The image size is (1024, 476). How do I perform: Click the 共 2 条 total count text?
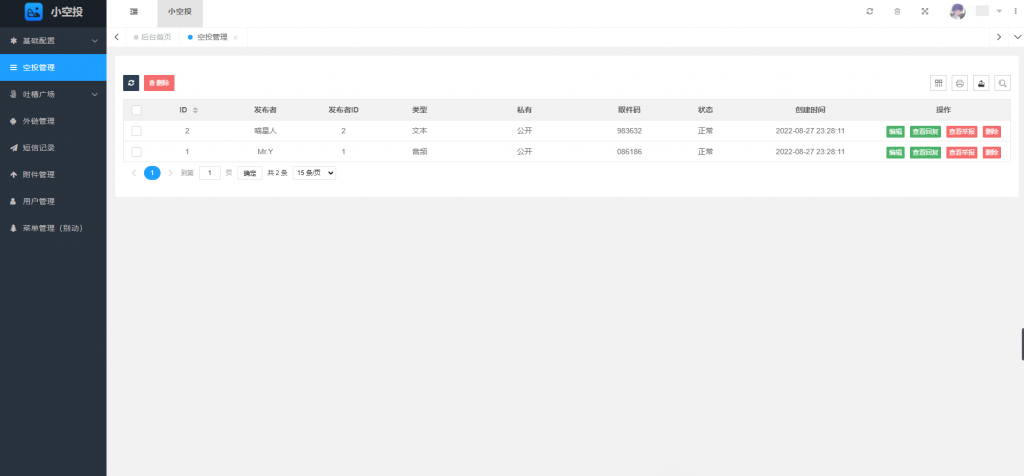pos(278,173)
